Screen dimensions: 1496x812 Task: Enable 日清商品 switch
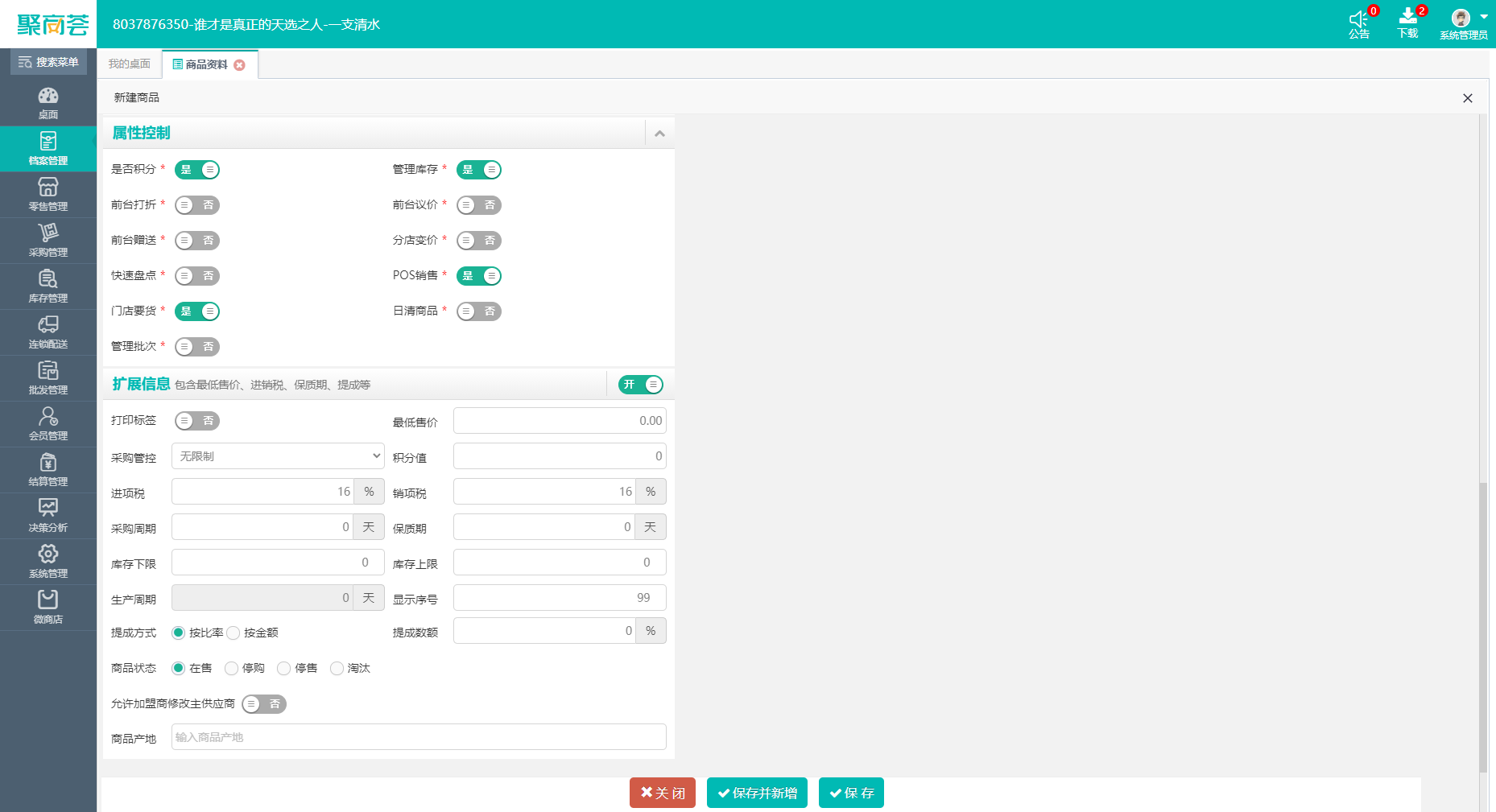[479, 311]
